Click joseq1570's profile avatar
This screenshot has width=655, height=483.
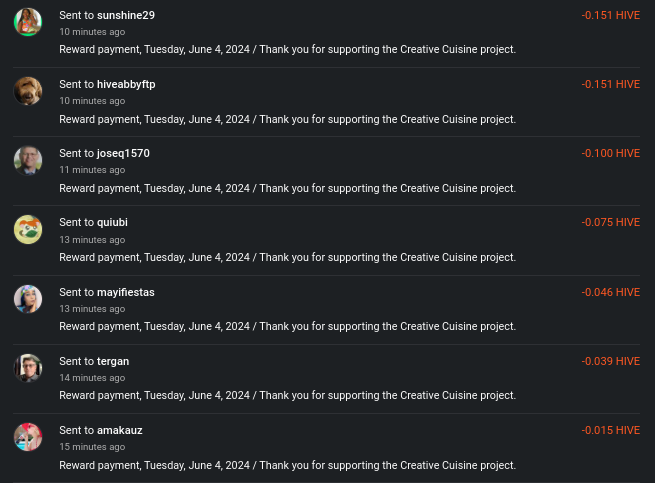28,160
